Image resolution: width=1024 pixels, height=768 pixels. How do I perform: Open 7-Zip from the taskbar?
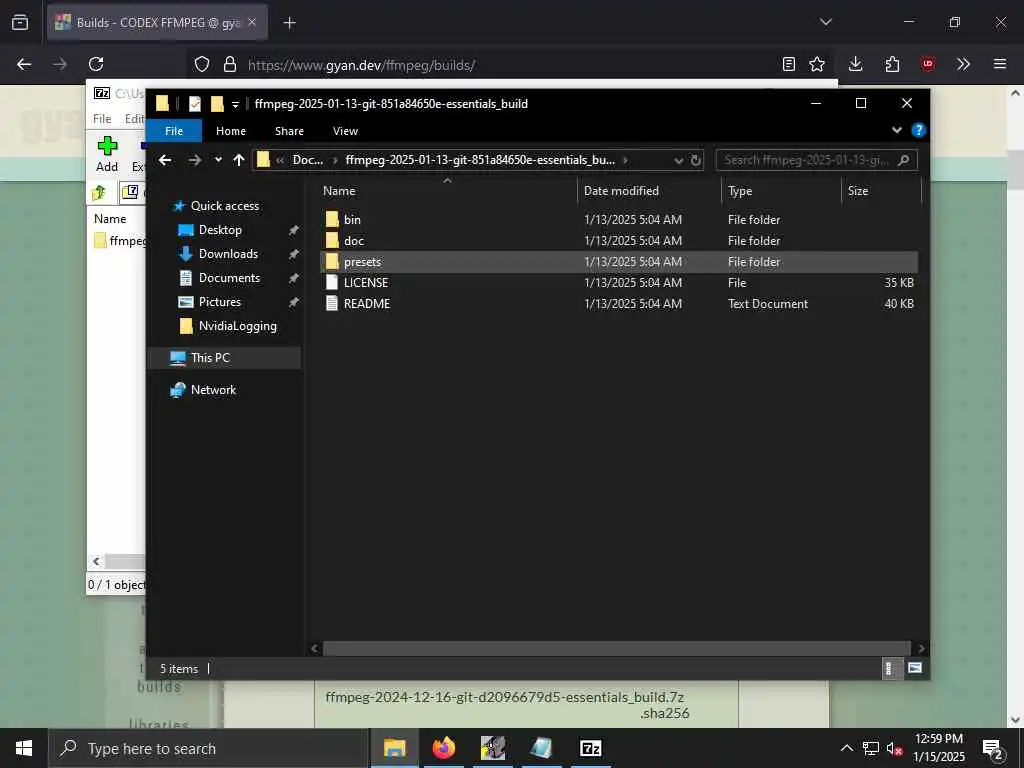pos(590,748)
